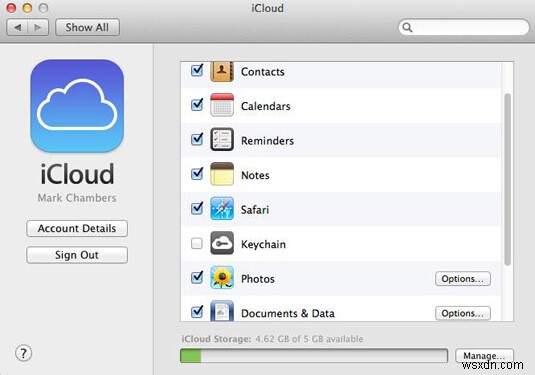Viewport: 535px width, 375px height.
Task: Click the search magnifier icon
Action: click(x=407, y=27)
